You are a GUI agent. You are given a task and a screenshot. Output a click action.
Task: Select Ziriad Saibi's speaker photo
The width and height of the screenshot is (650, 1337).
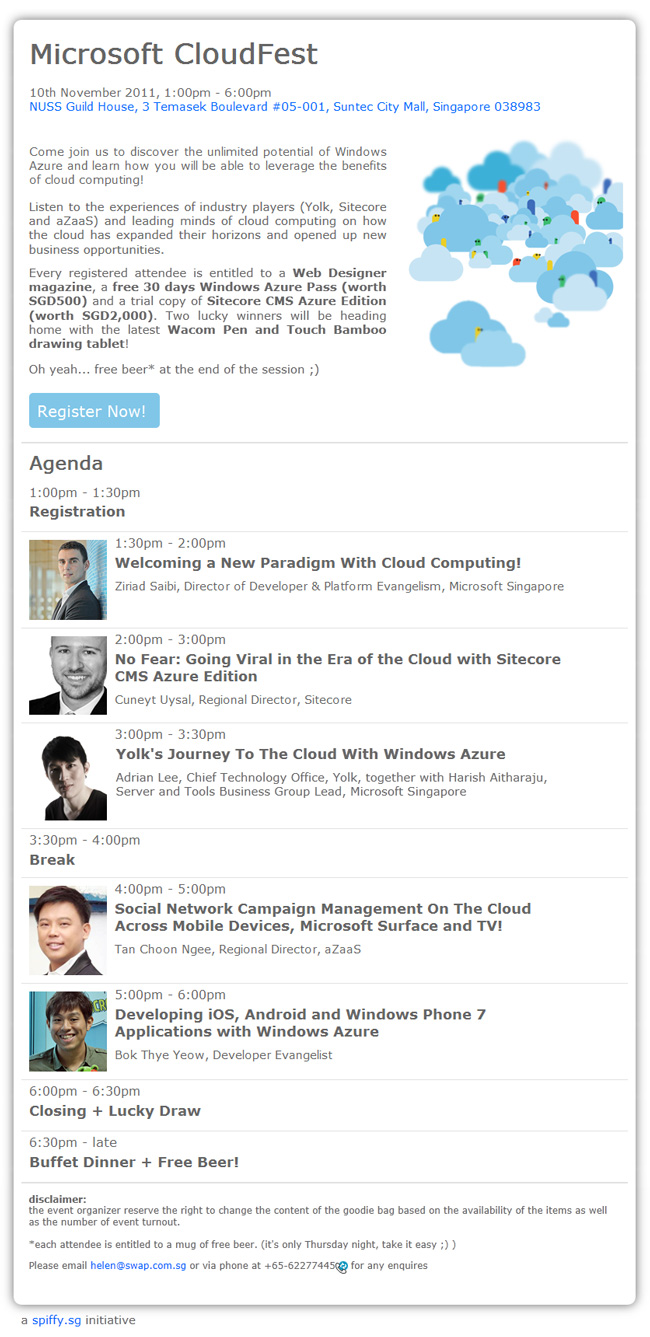pos(68,580)
